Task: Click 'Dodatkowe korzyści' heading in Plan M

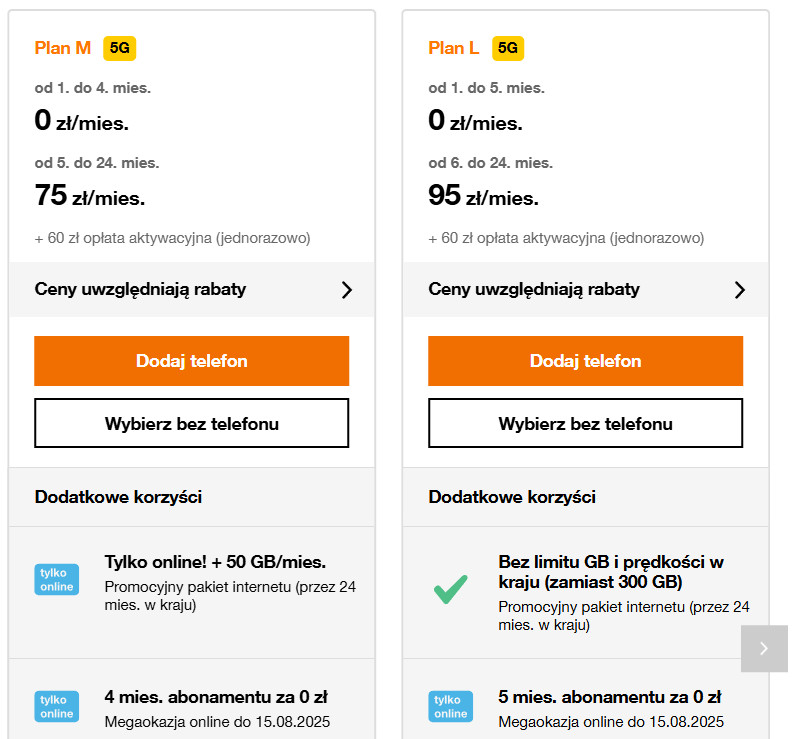Action: pyautogui.click(x=118, y=497)
